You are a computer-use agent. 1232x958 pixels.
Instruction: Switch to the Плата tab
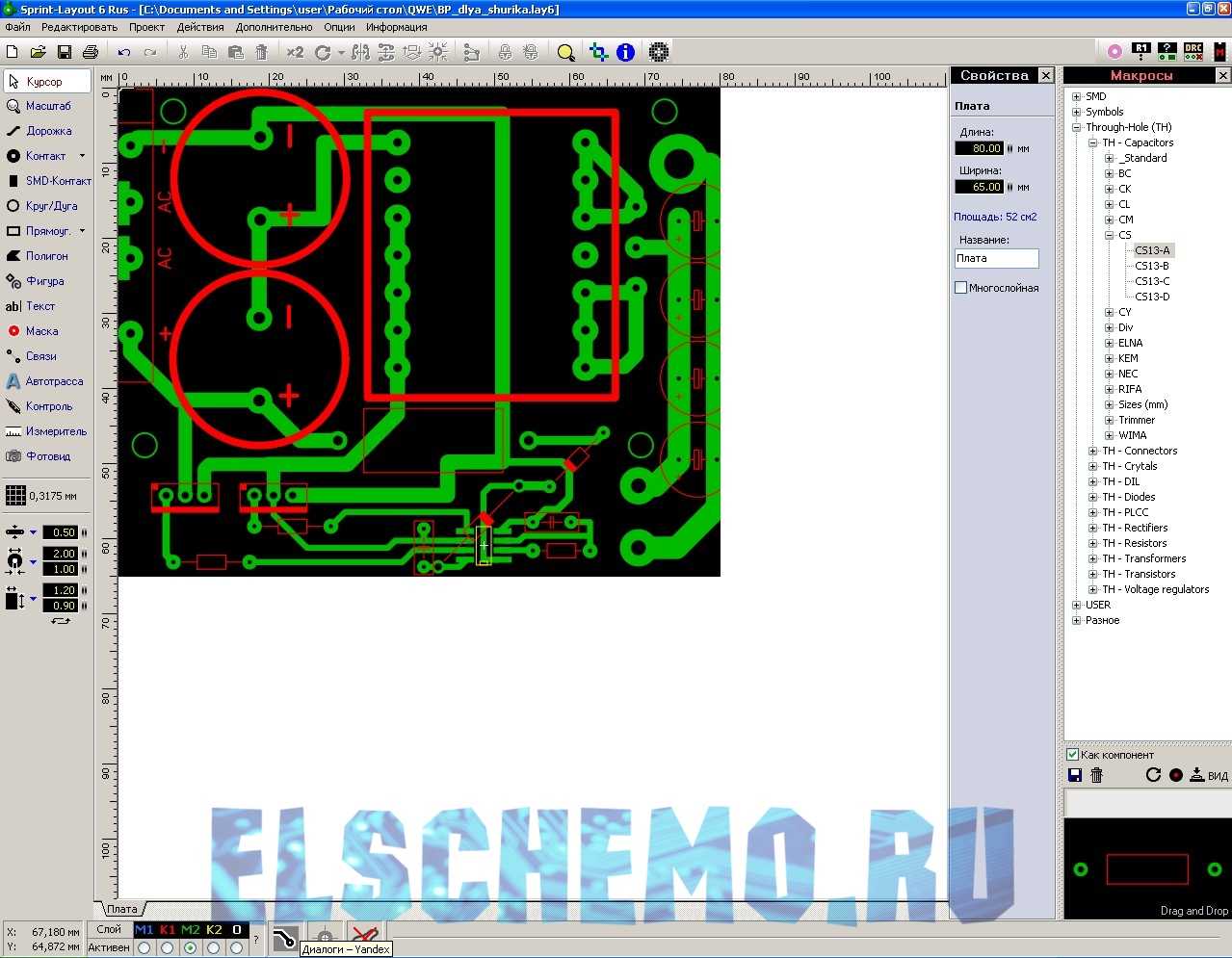pyautogui.click(x=120, y=908)
